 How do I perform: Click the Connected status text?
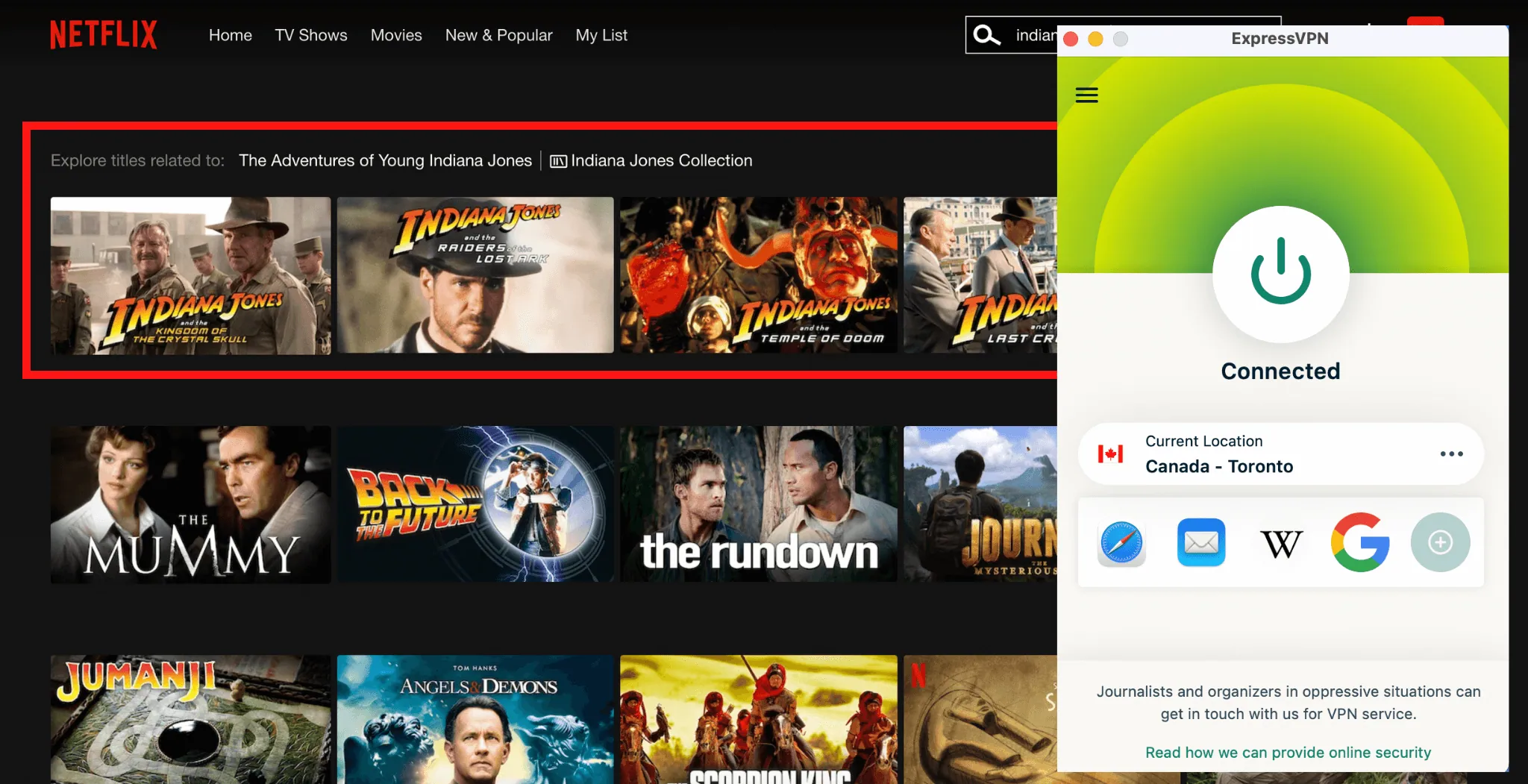pos(1280,371)
